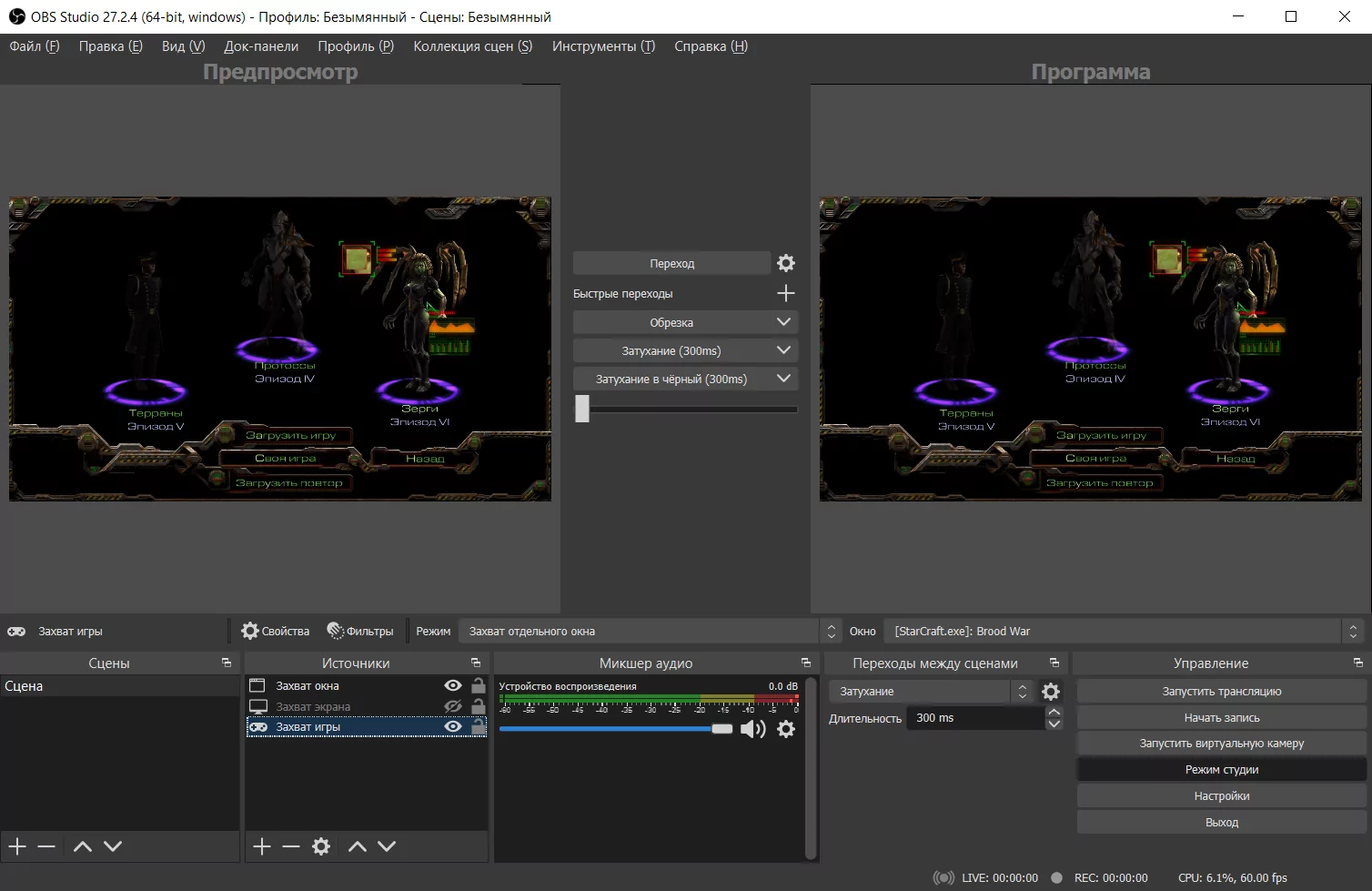Toggle the lock on Захват экрана

479,706
